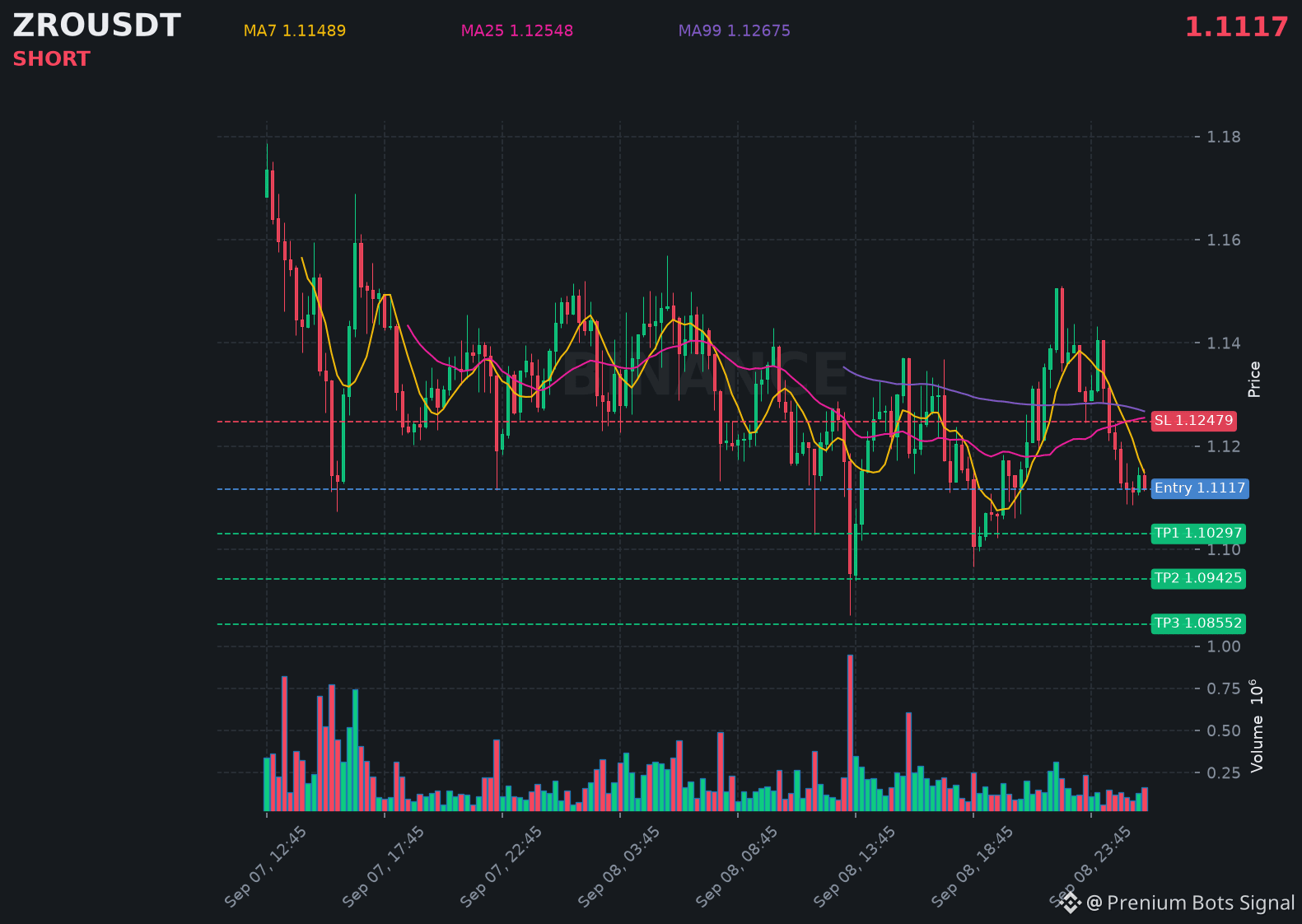Screen dimensions: 1302x924
Task: Select the SL 1.12479 stop-loss tag
Action: click(x=1194, y=421)
